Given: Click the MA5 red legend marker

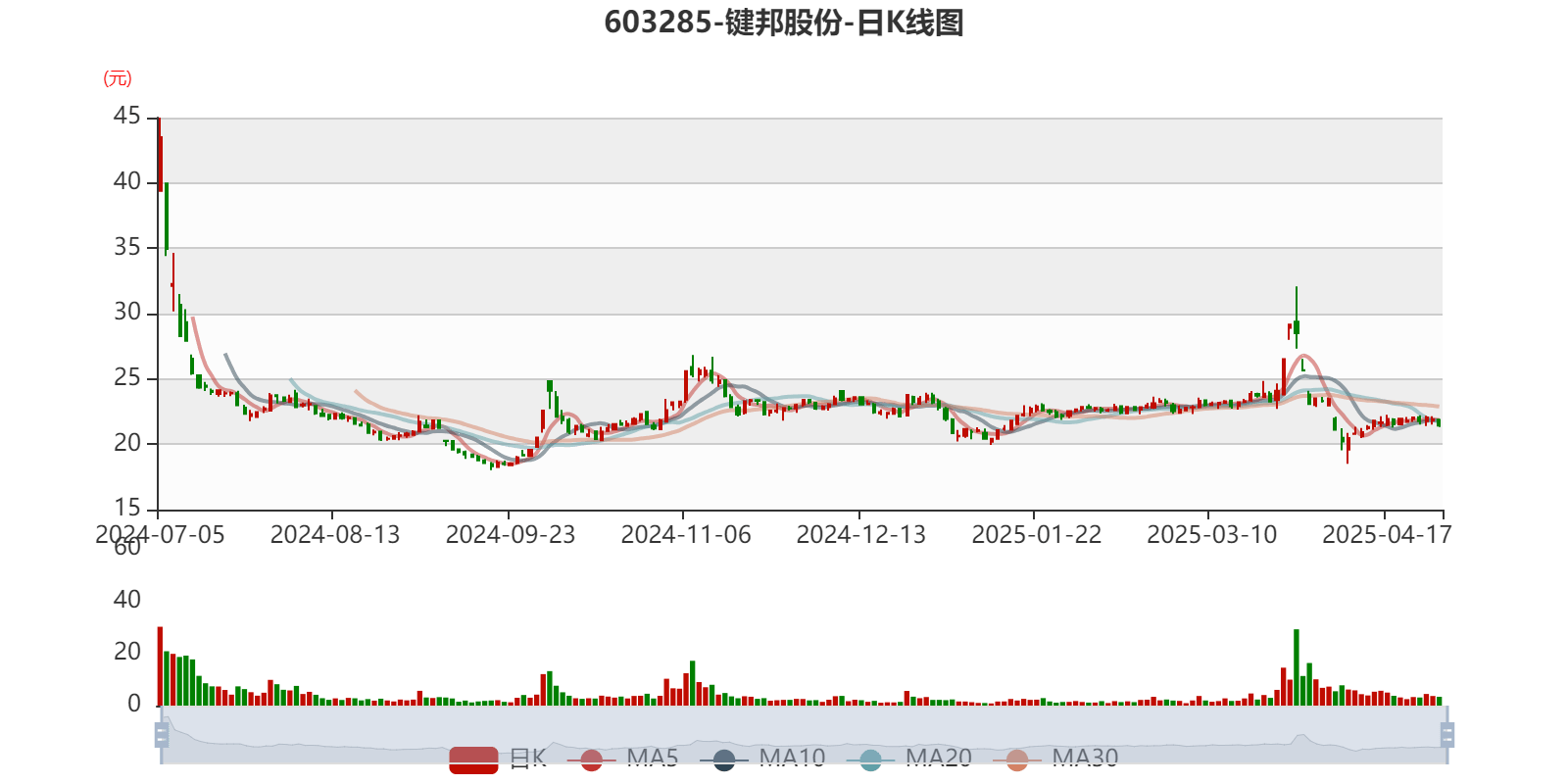Looking at the screenshot, I should 591,759.
